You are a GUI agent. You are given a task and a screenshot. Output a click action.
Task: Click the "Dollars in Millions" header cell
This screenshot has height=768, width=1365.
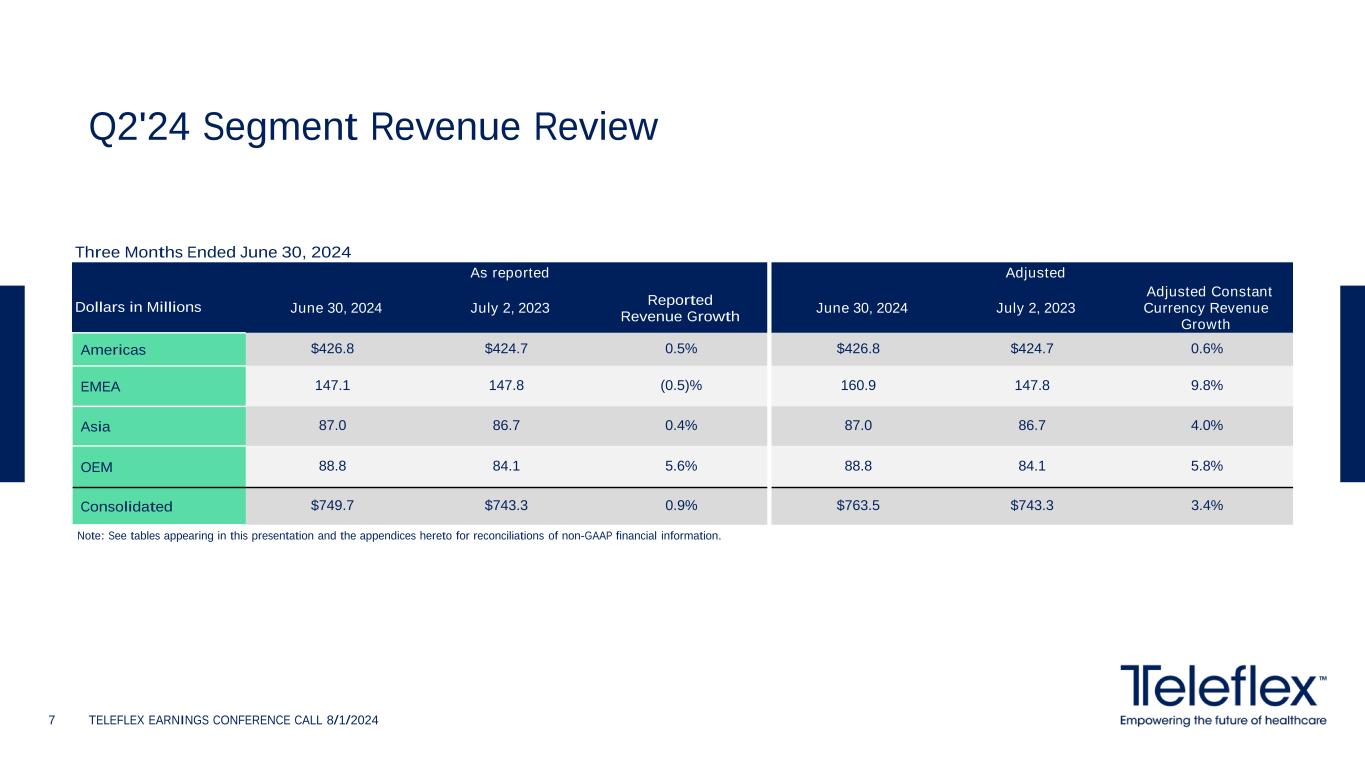[139, 307]
